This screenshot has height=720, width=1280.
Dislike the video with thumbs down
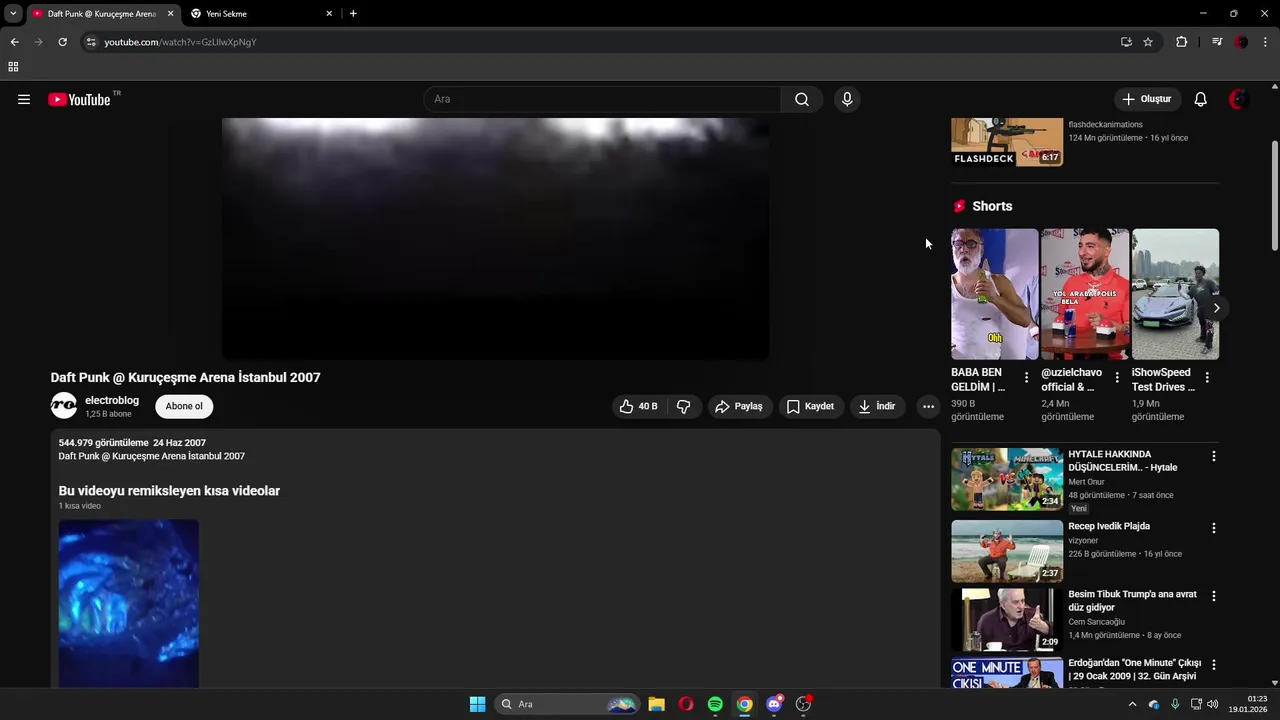coord(684,406)
